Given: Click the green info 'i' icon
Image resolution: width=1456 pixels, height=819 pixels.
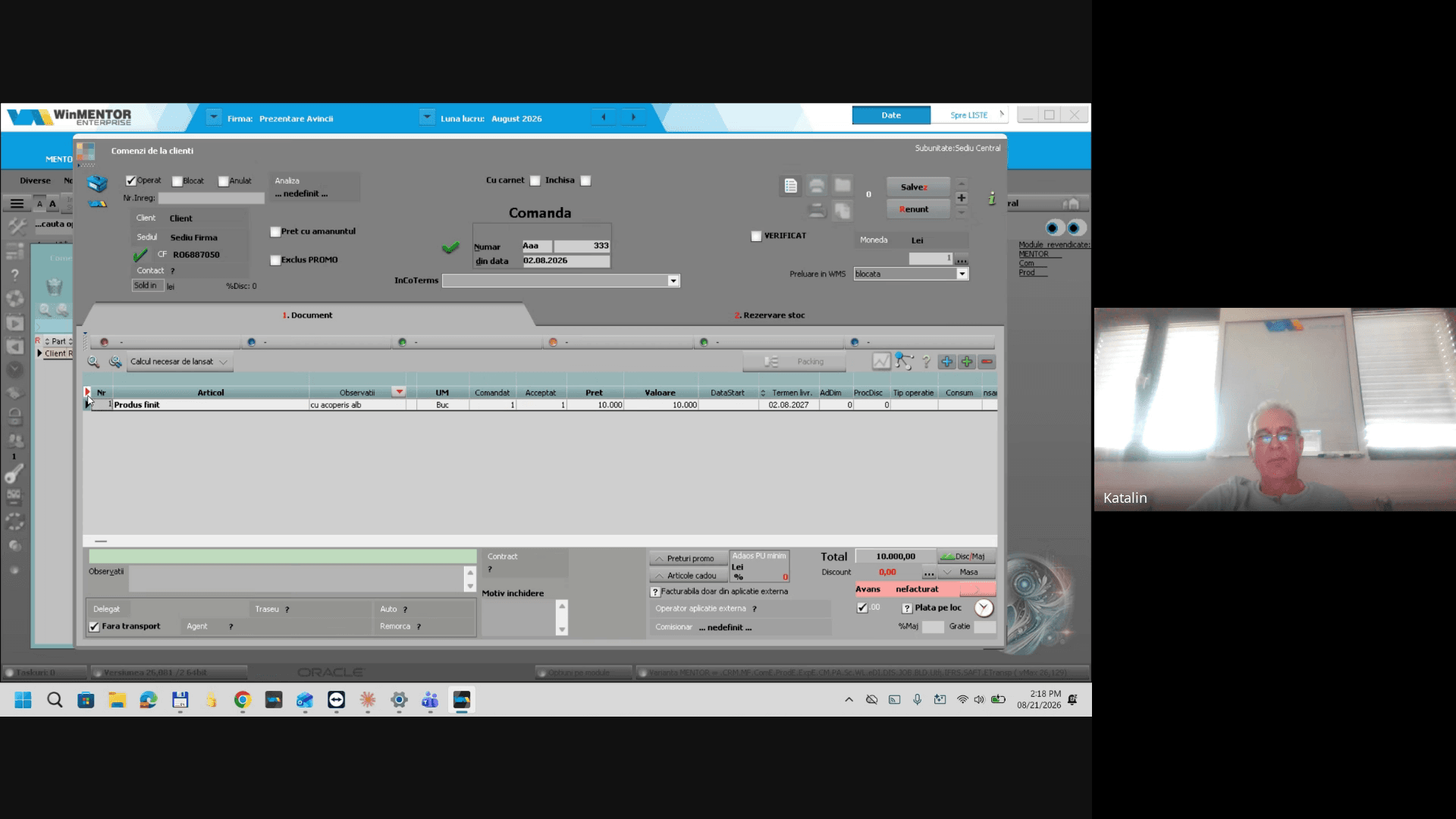Looking at the screenshot, I should click(x=991, y=199).
